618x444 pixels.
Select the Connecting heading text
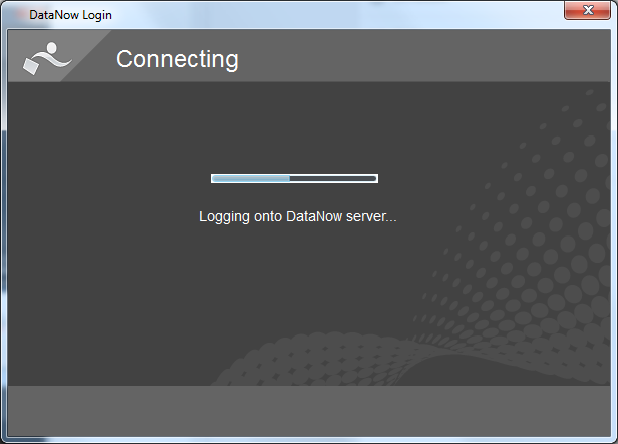pos(177,59)
